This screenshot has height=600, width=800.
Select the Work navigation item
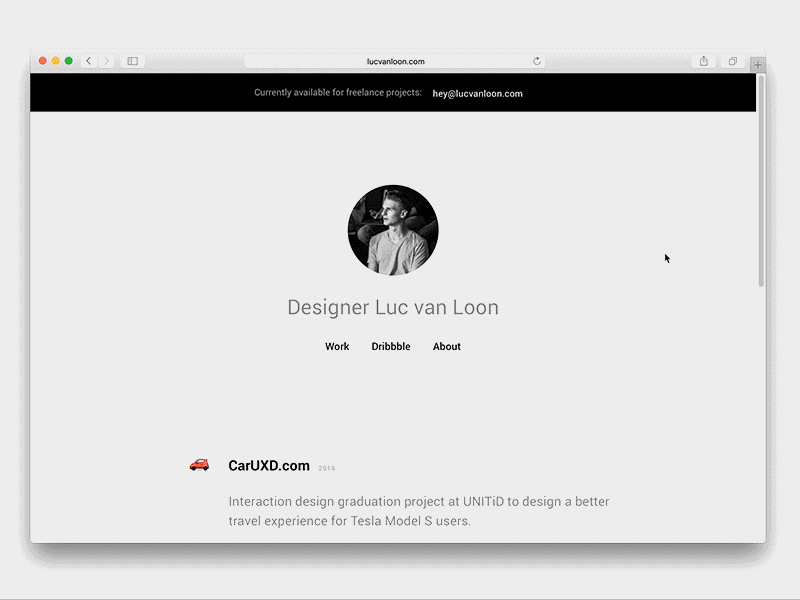click(336, 346)
